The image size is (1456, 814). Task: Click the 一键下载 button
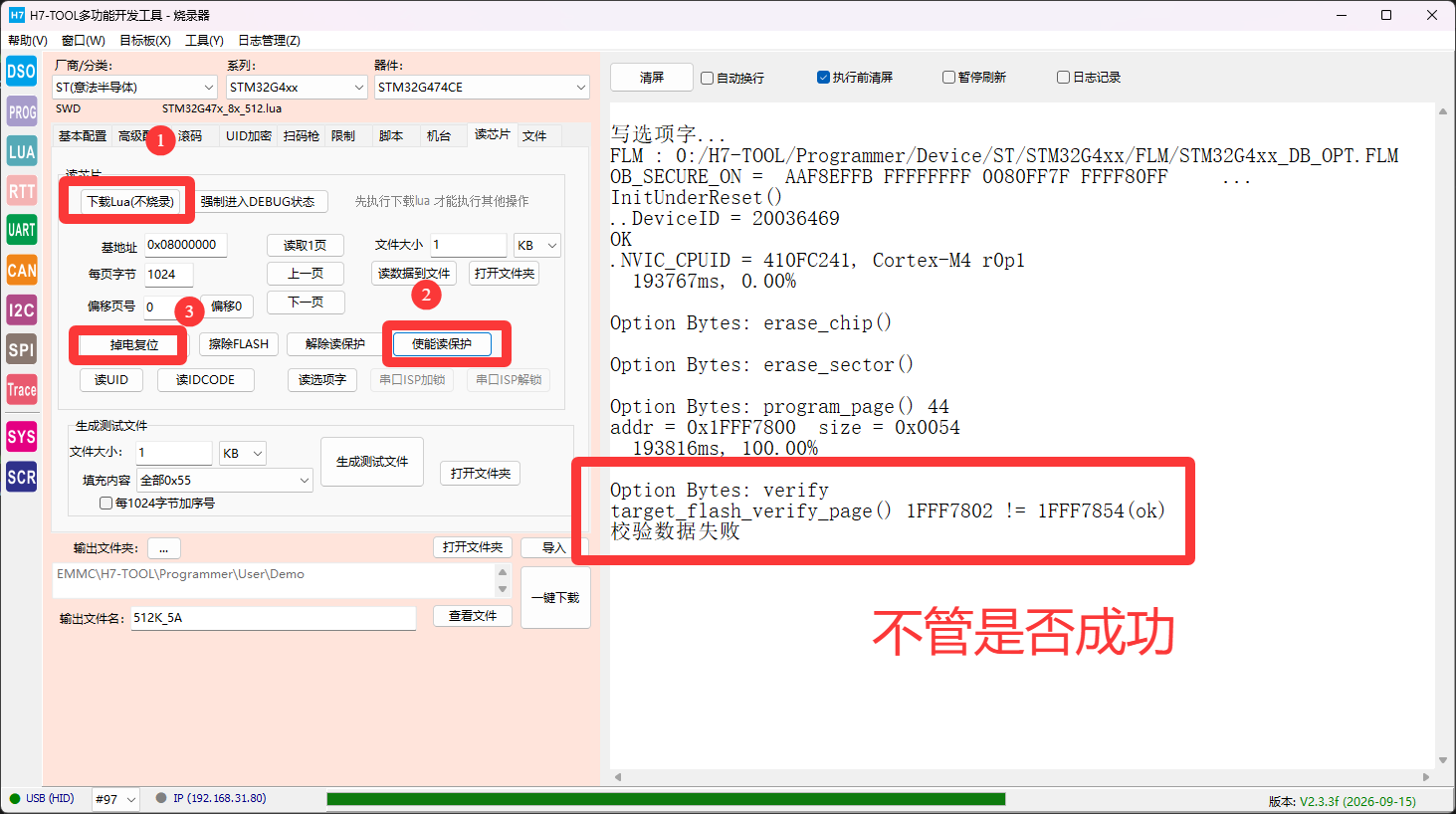[x=555, y=598]
